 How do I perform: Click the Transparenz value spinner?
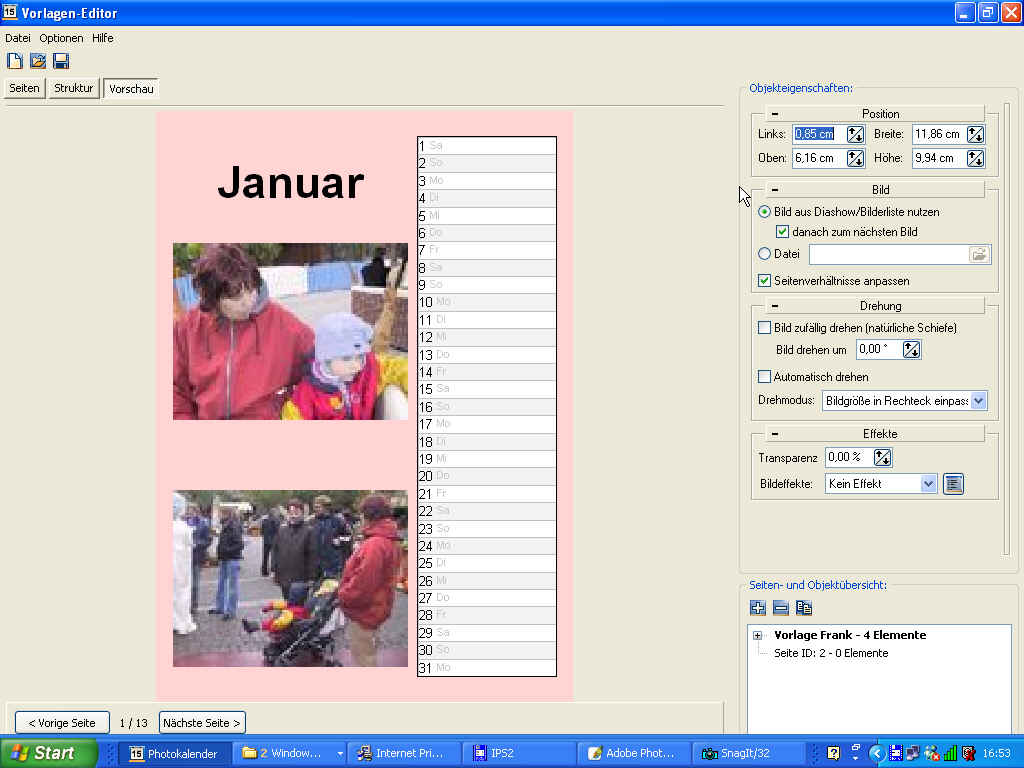click(882, 458)
